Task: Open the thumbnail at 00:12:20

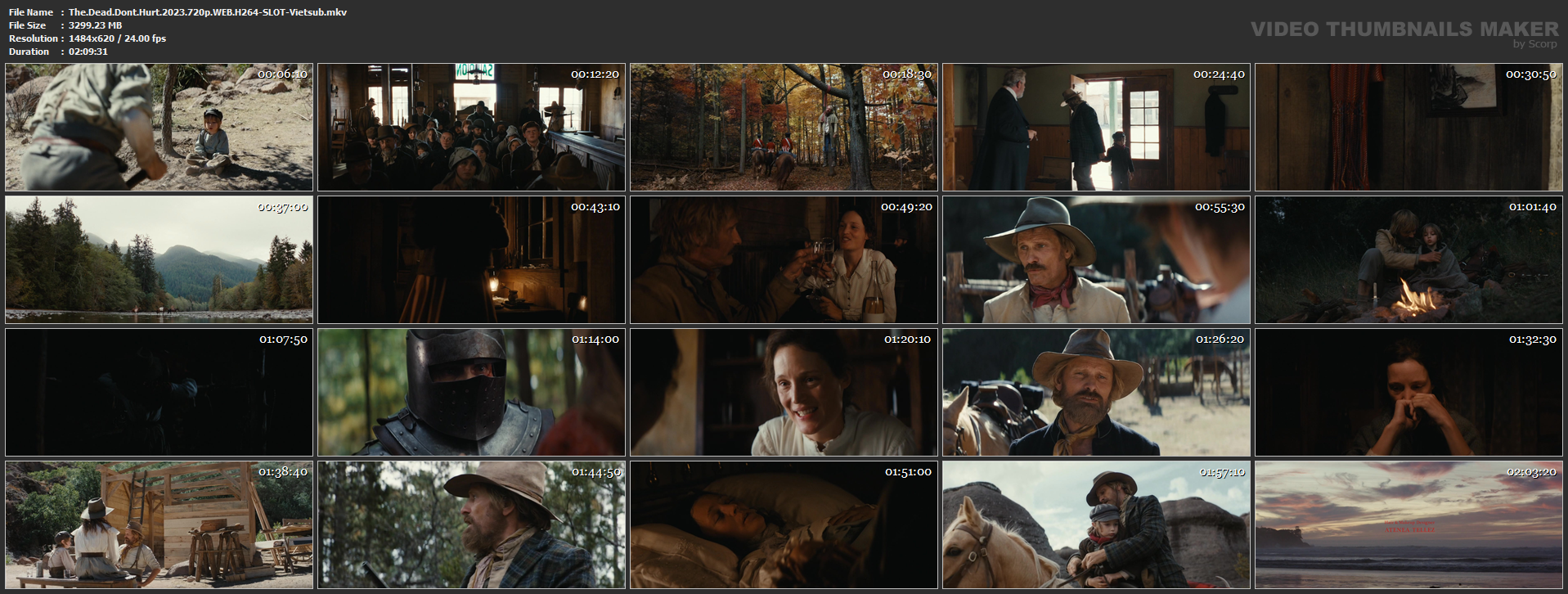Action: [471, 128]
